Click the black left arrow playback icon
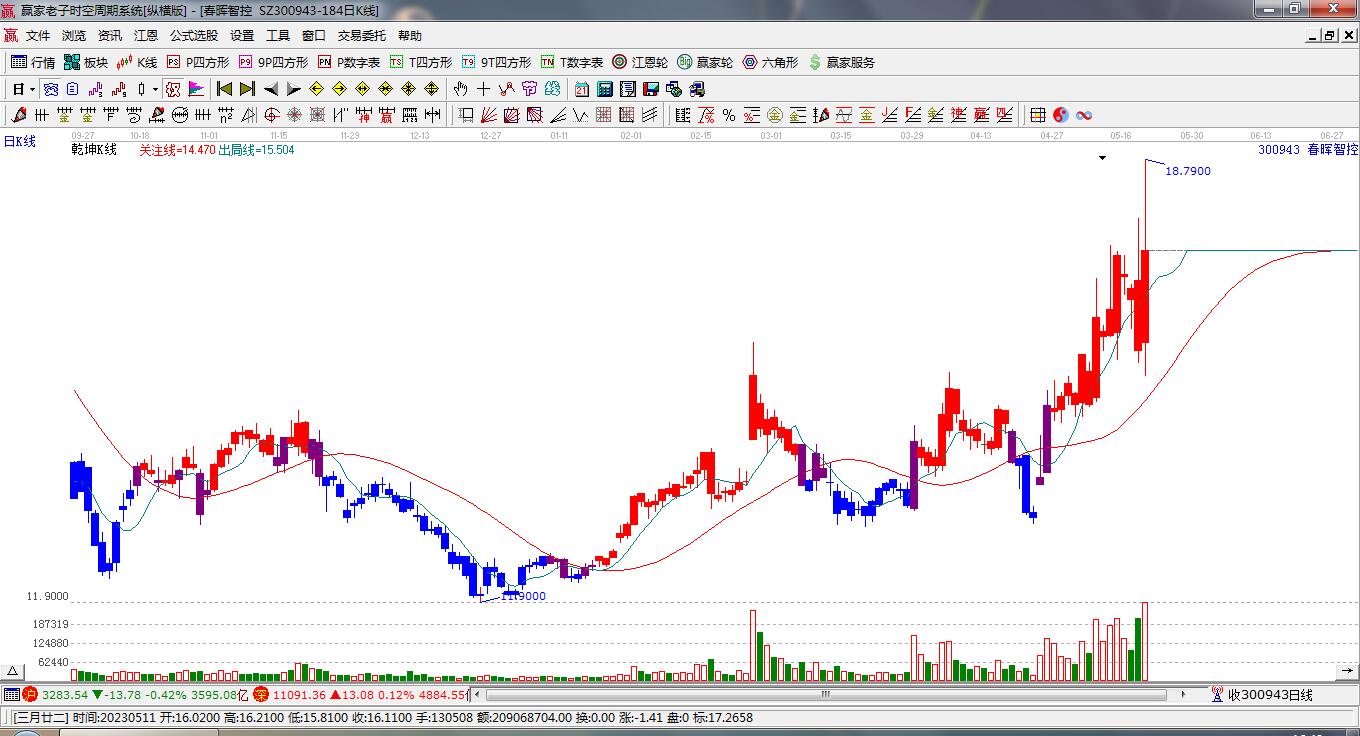The image size is (1360, 736). [x=271, y=89]
